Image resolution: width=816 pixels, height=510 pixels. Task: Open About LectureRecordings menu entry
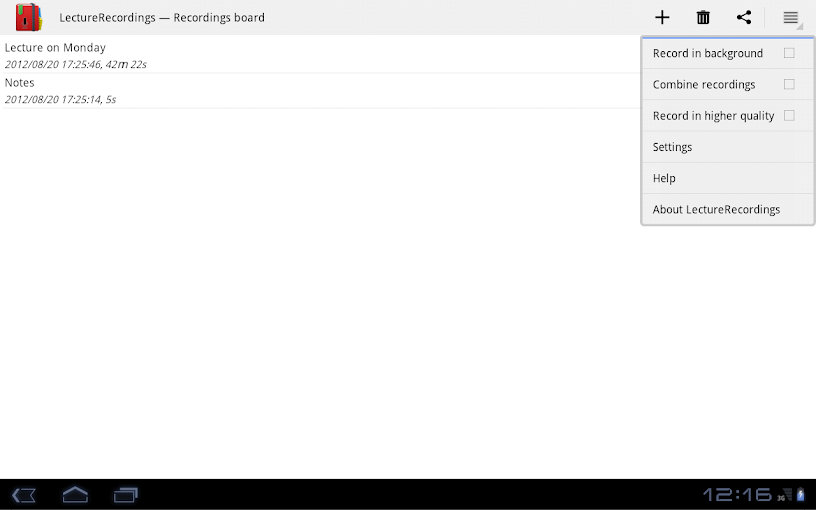coord(728,209)
